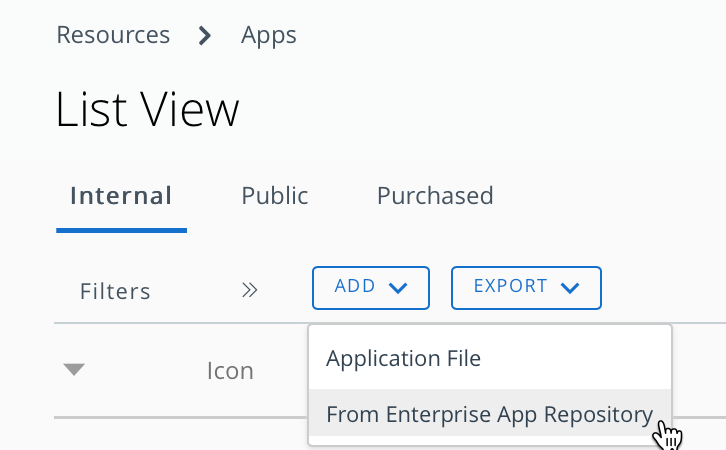This screenshot has width=726, height=450.
Task: Switch to the Public tab
Action: pyautogui.click(x=275, y=196)
